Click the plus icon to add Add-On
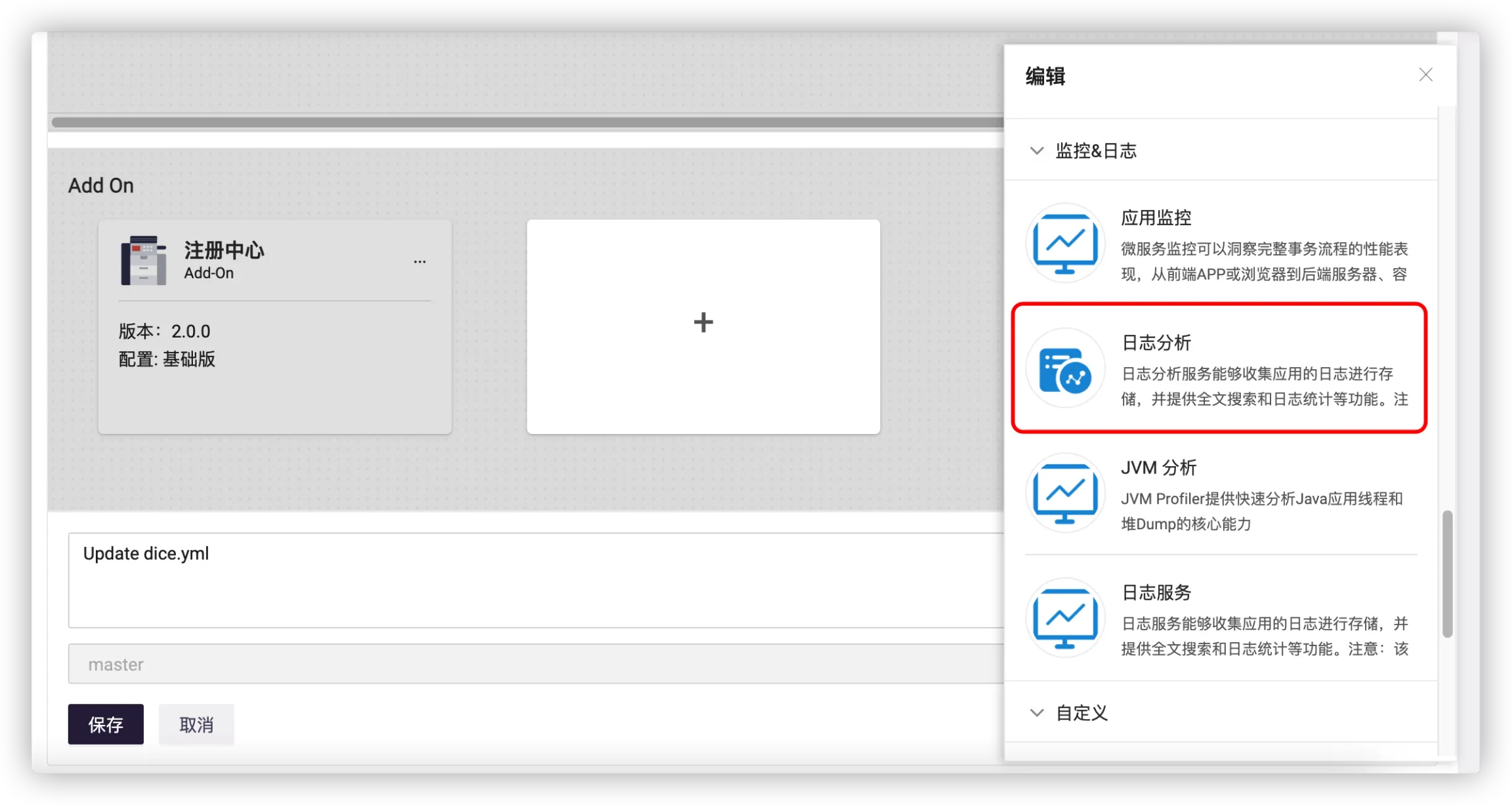 pos(703,322)
